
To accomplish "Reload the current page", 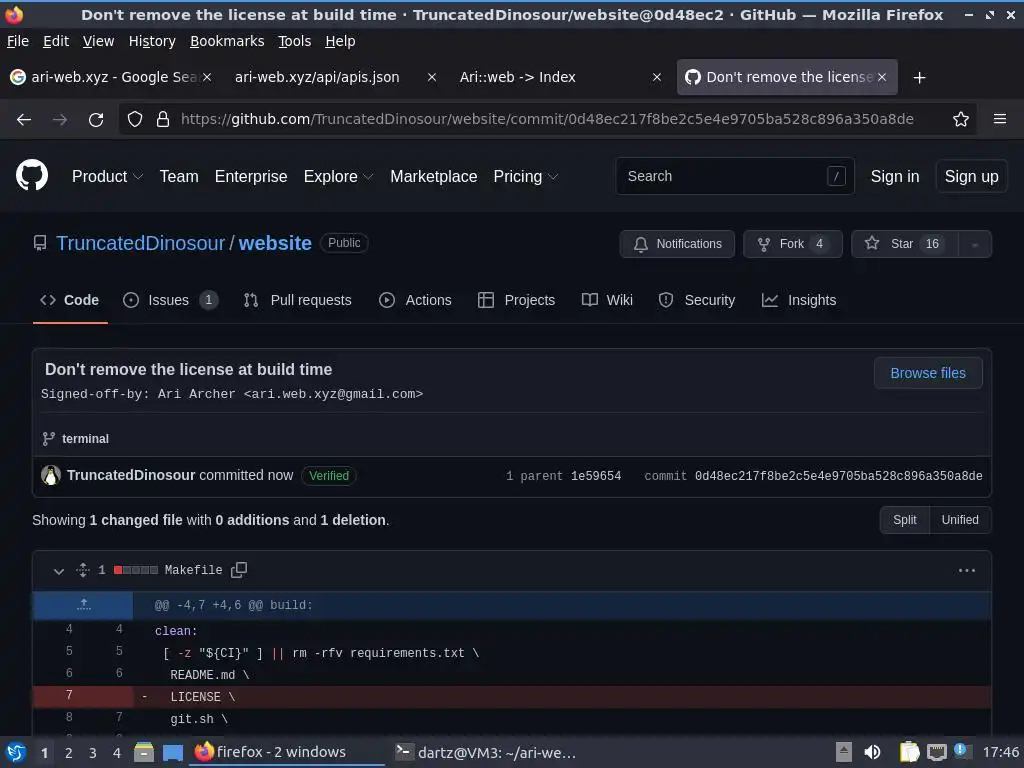I will coord(96,120).
